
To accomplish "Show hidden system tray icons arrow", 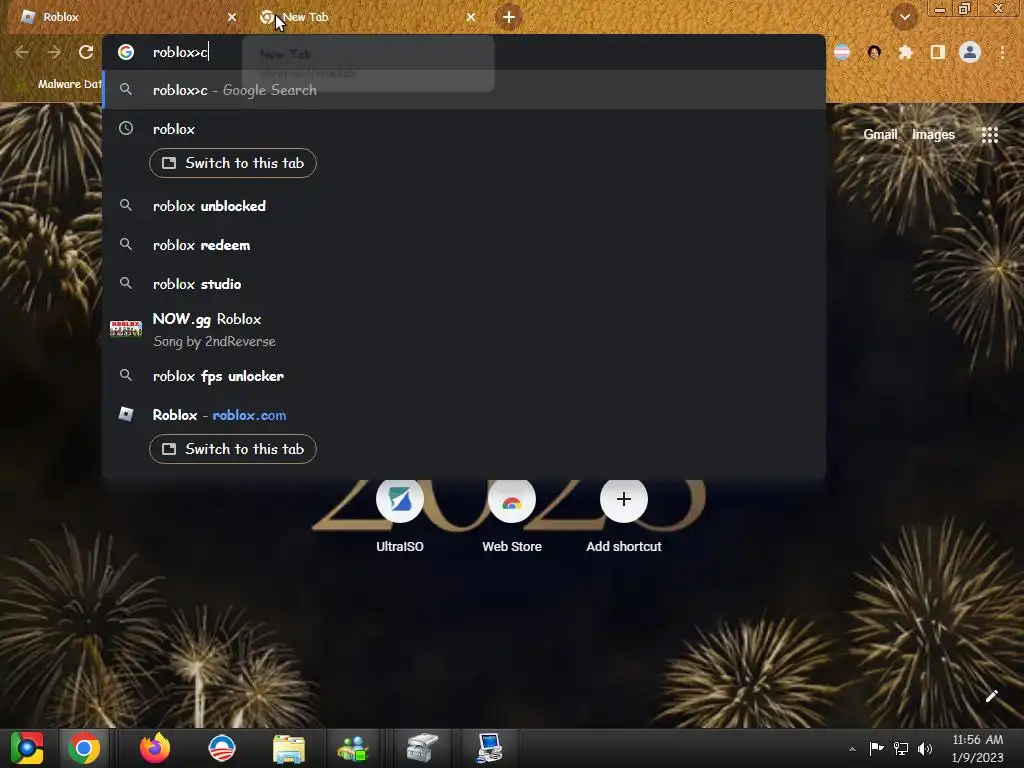I will tap(852, 749).
